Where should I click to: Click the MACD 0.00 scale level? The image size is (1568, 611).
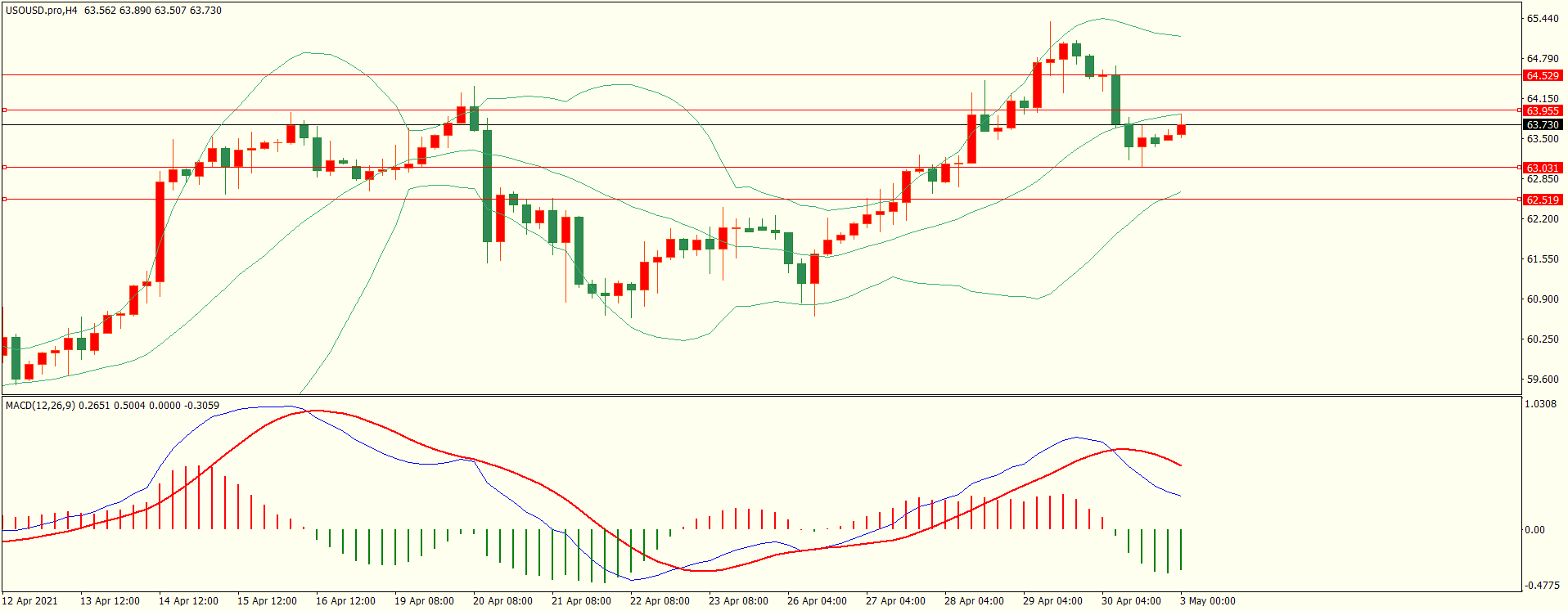1534,530
